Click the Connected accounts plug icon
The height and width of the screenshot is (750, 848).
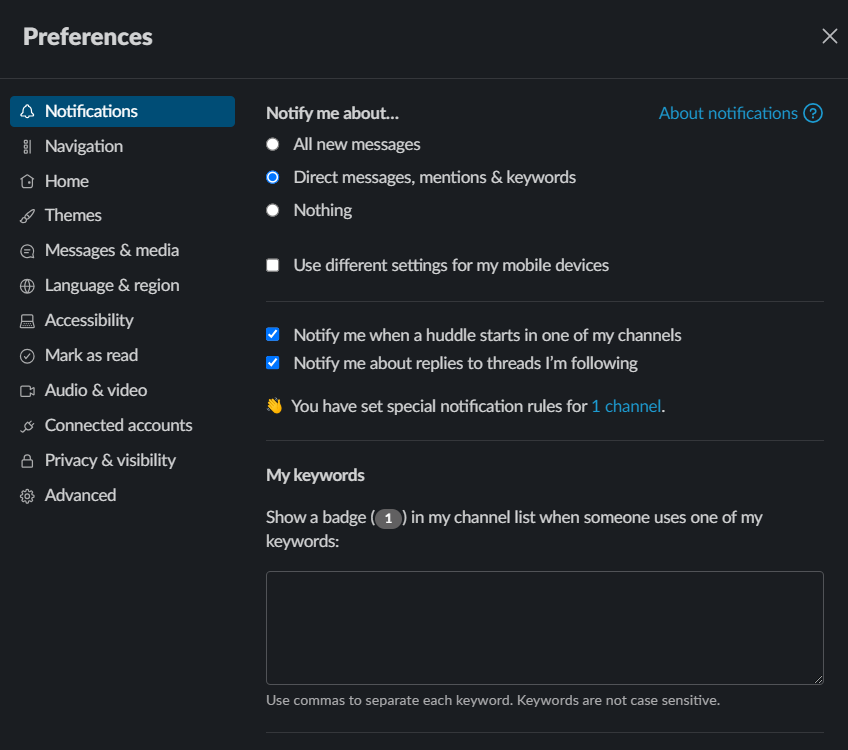tap(27, 426)
